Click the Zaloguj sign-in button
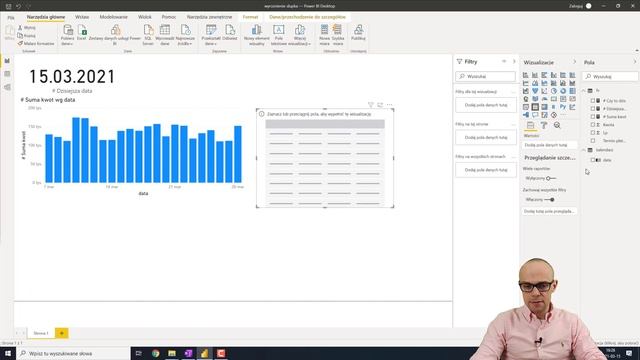 pyautogui.click(x=576, y=6)
